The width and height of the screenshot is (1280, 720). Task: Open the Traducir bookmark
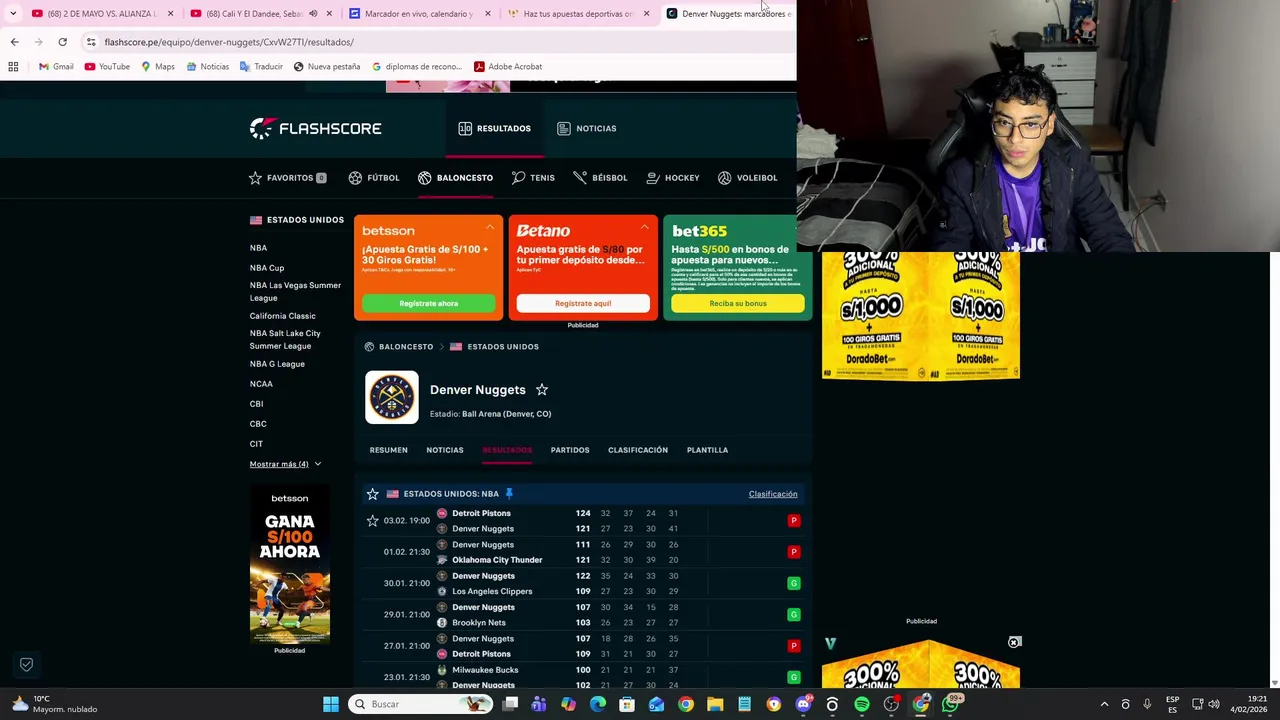pos(261,67)
